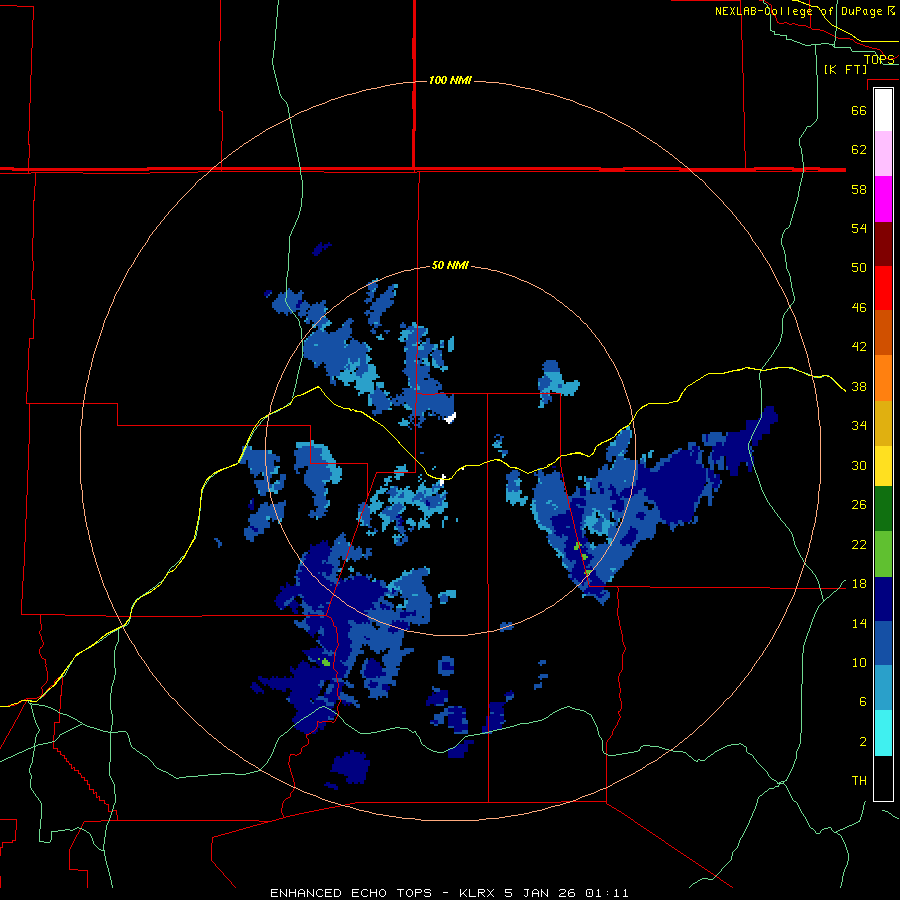Viewport: 900px width, 900px height.
Task: Click the legend value '46'
Action: click(859, 308)
